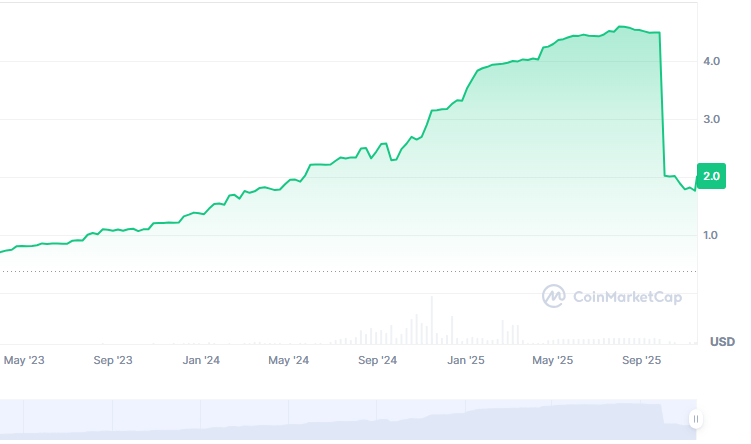The height and width of the screenshot is (444, 751).
Task: Select the Jan '25 date label
Action: [x=465, y=360]
